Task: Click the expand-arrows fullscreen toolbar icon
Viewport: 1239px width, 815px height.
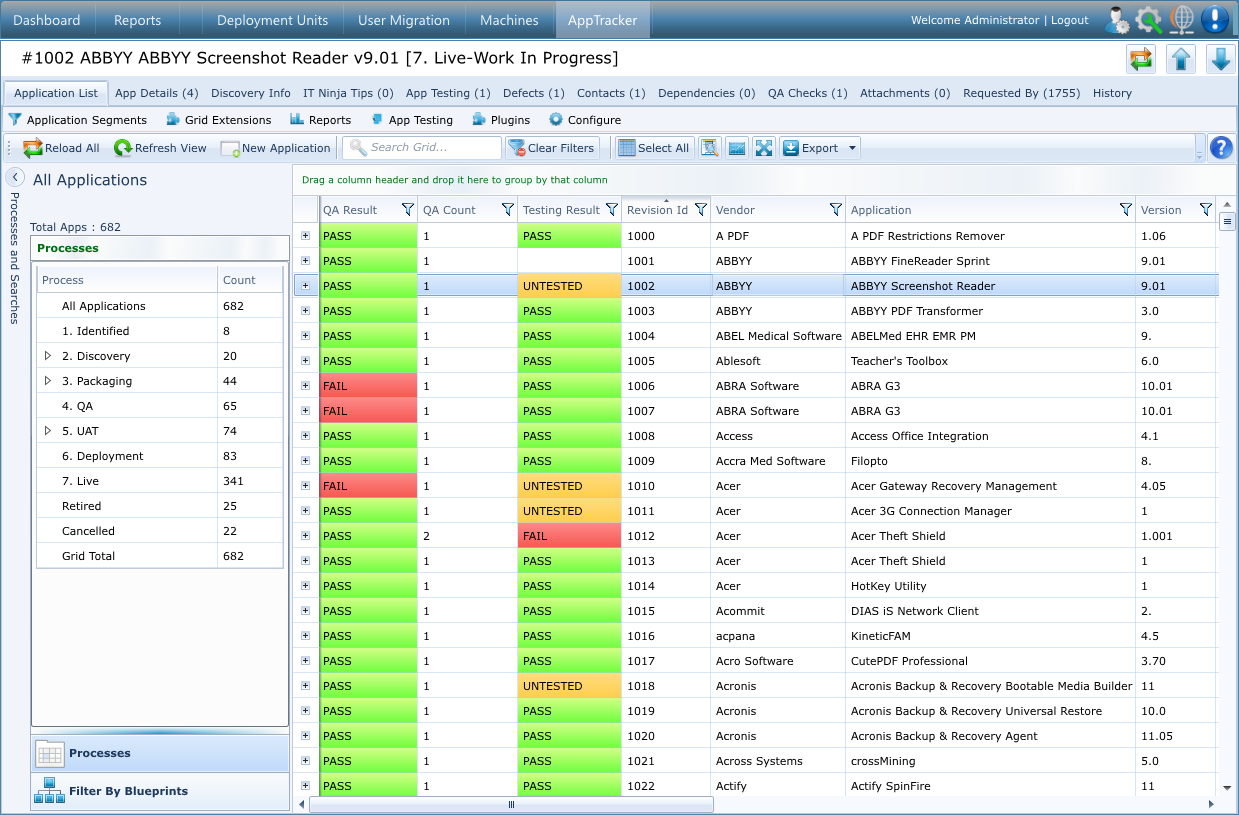Action: point(764,148)
